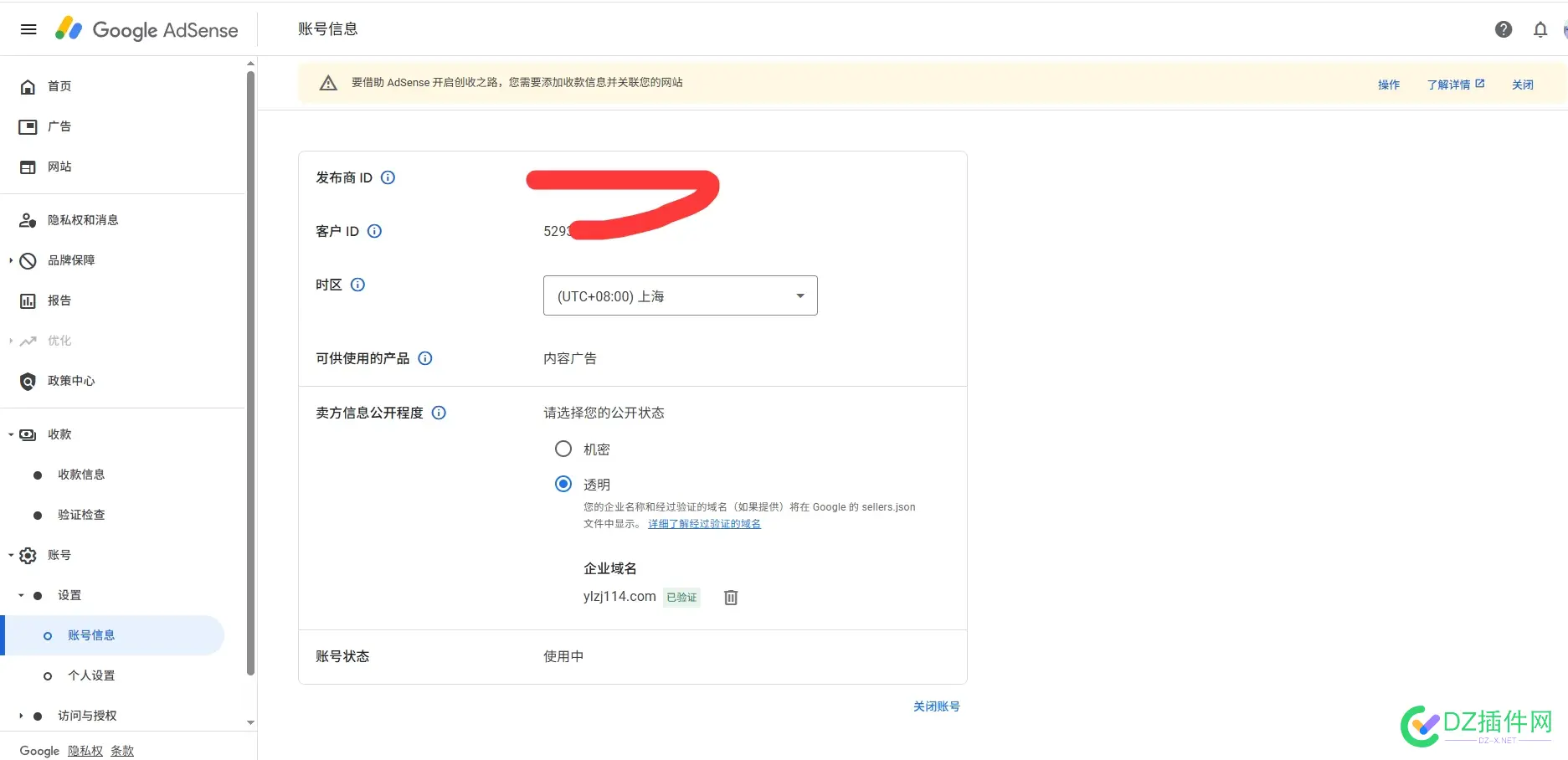Collapse the 收款 section arrow
Screen dimensions: 1568x760
11,434
